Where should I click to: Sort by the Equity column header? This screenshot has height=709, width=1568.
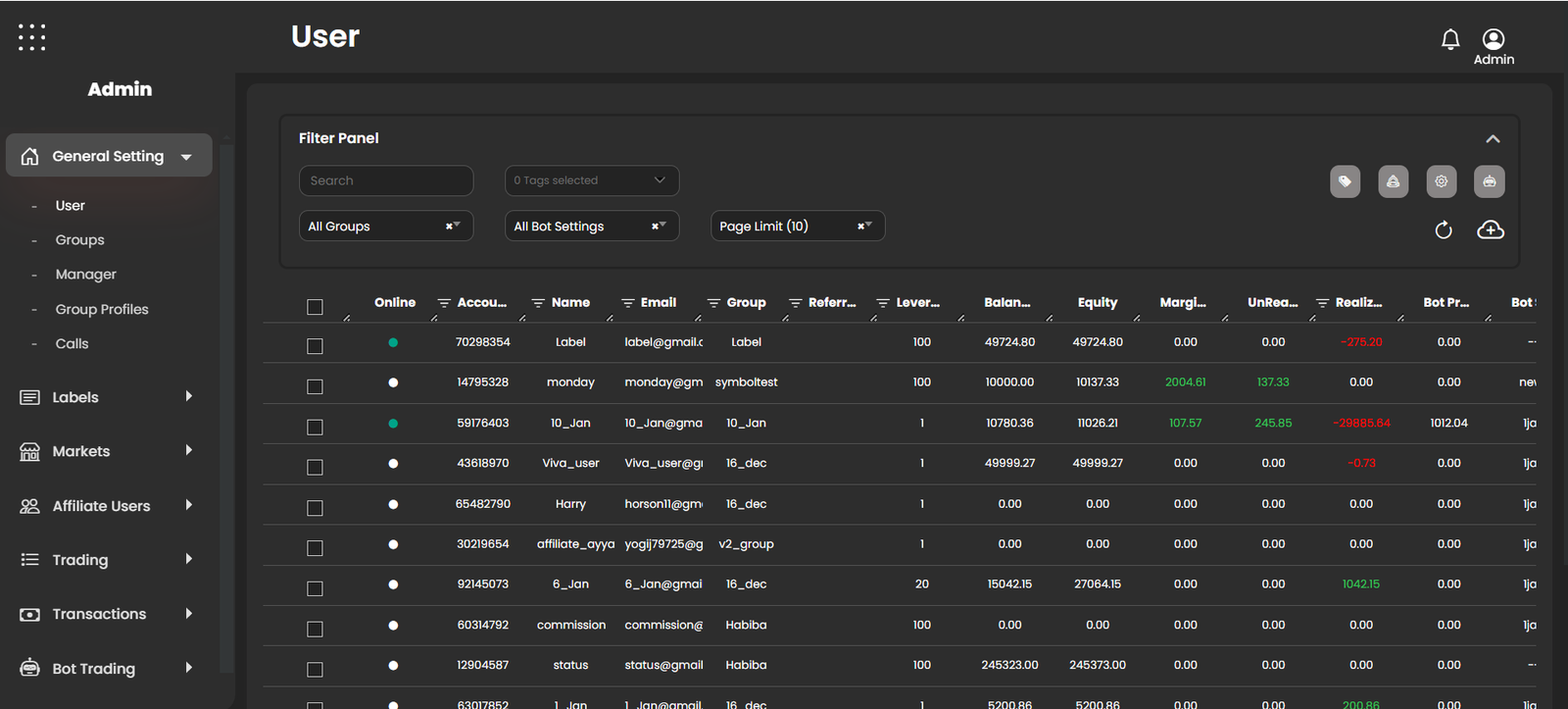coord(1098,302)
